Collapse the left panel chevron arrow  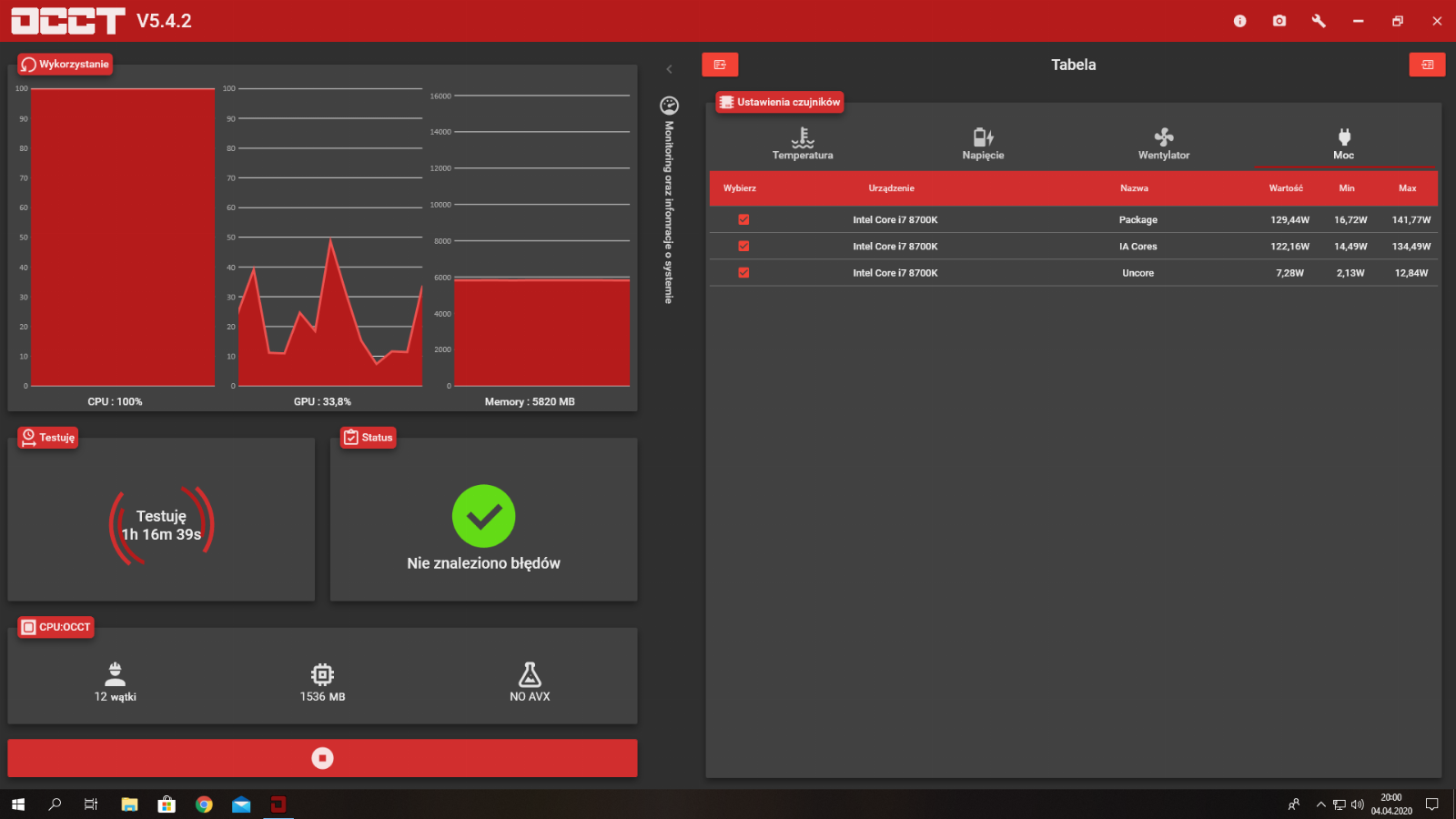669,69
